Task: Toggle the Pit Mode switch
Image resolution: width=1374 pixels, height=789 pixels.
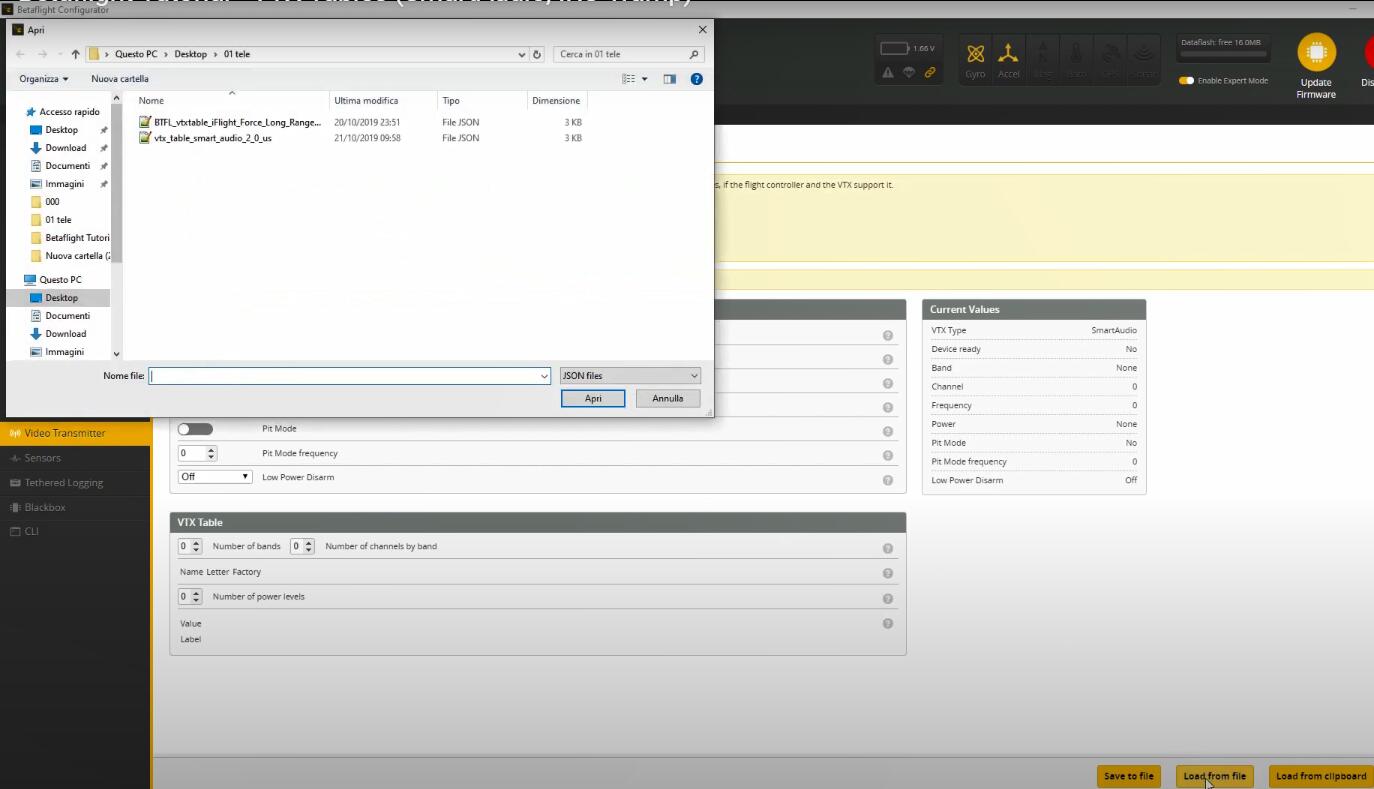Action: 195,429
